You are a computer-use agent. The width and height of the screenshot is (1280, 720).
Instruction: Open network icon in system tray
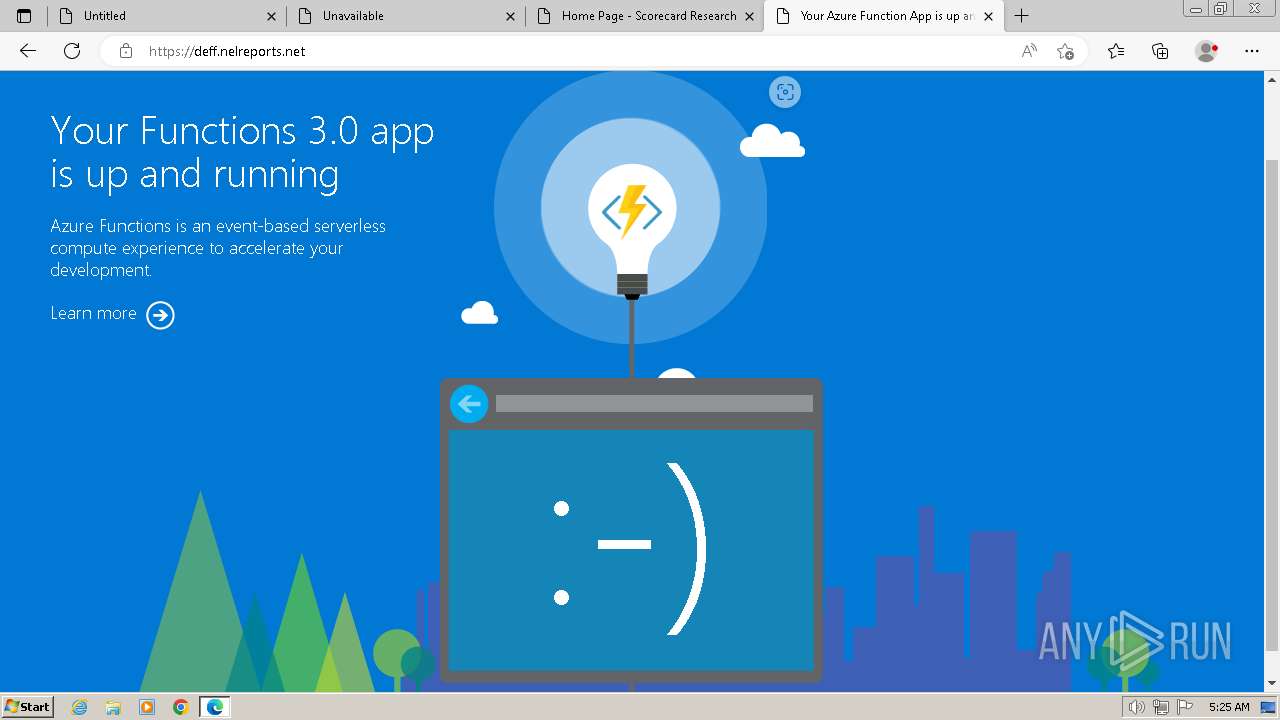(1160, 707)
